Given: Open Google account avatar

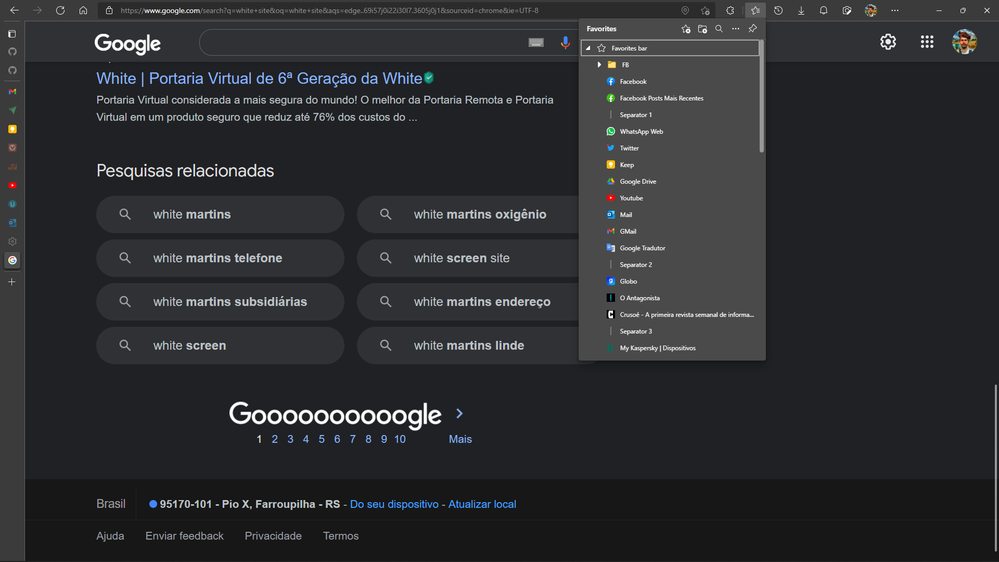Looking at the screenshot, I should [x=964, y=42].
